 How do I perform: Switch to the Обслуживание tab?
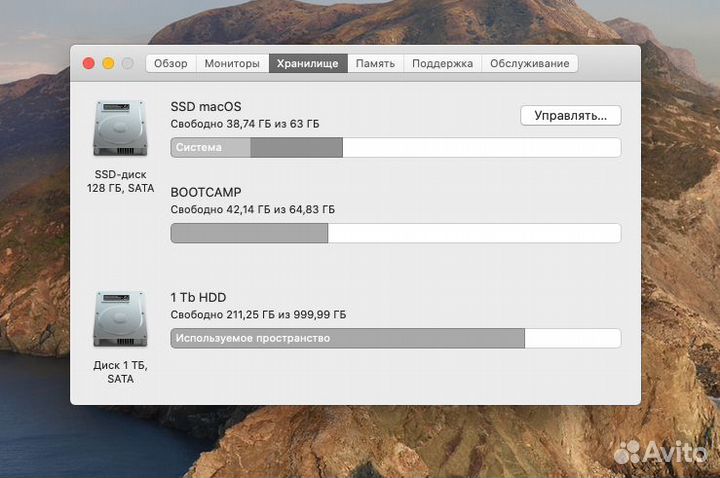529,63
